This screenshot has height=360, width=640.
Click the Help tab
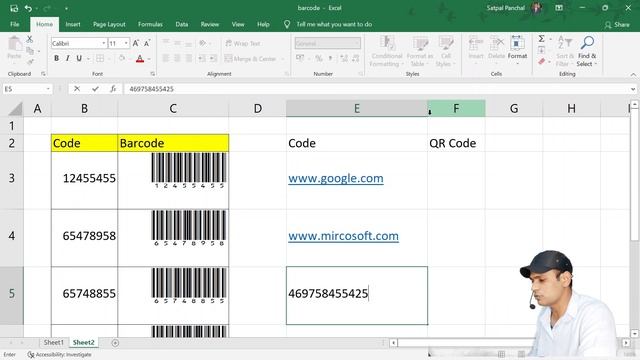263,24
